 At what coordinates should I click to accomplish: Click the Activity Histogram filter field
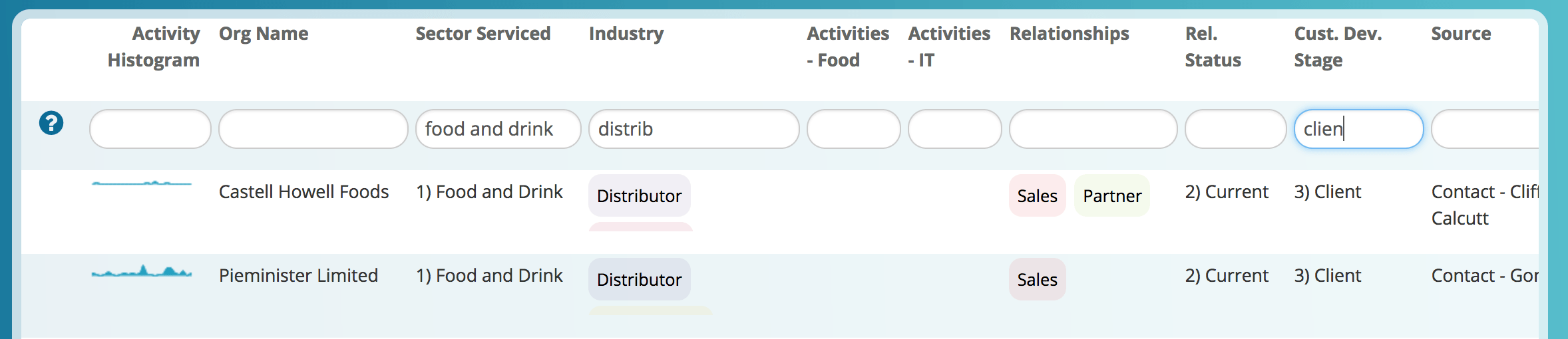tap(150, 129)
